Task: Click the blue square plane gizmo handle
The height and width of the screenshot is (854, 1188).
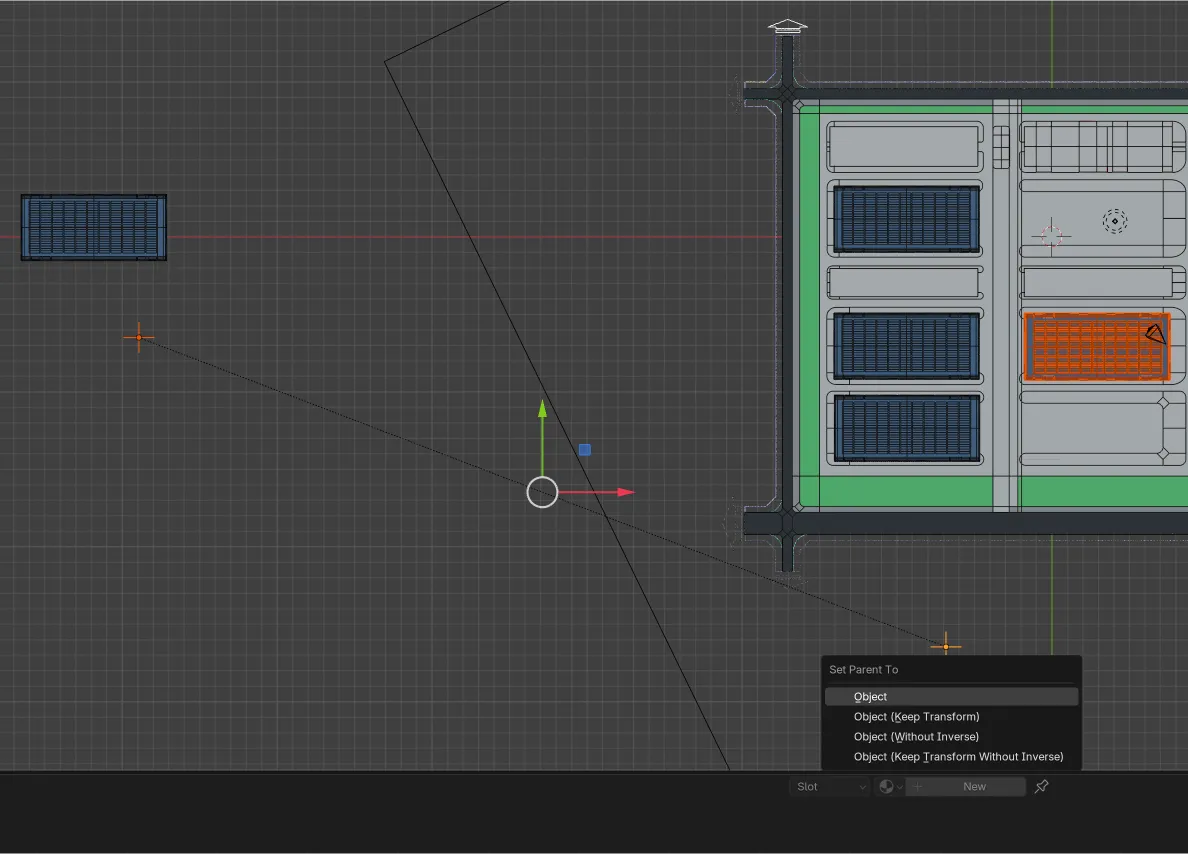Action: 585,450
